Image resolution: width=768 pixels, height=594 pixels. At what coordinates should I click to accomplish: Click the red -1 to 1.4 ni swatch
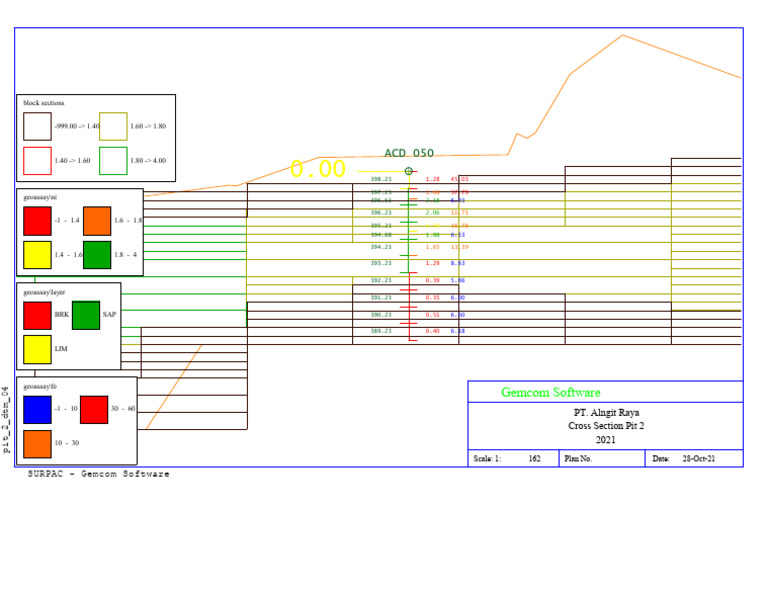tap(37, 221)
